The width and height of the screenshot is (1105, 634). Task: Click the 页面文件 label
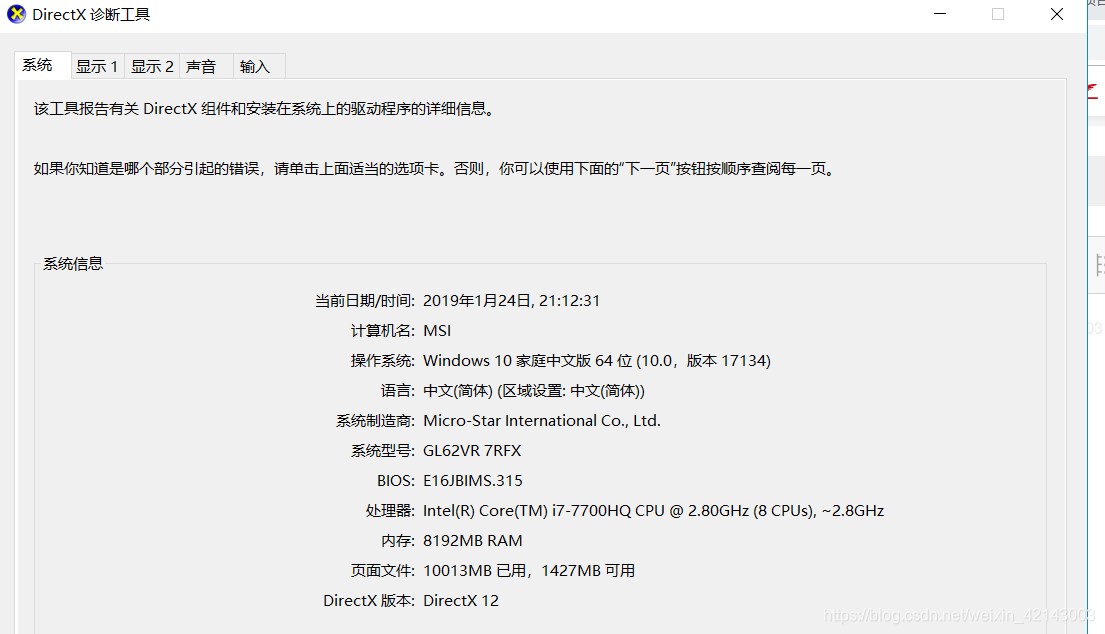pyautogui.click(x=383, y=571)
